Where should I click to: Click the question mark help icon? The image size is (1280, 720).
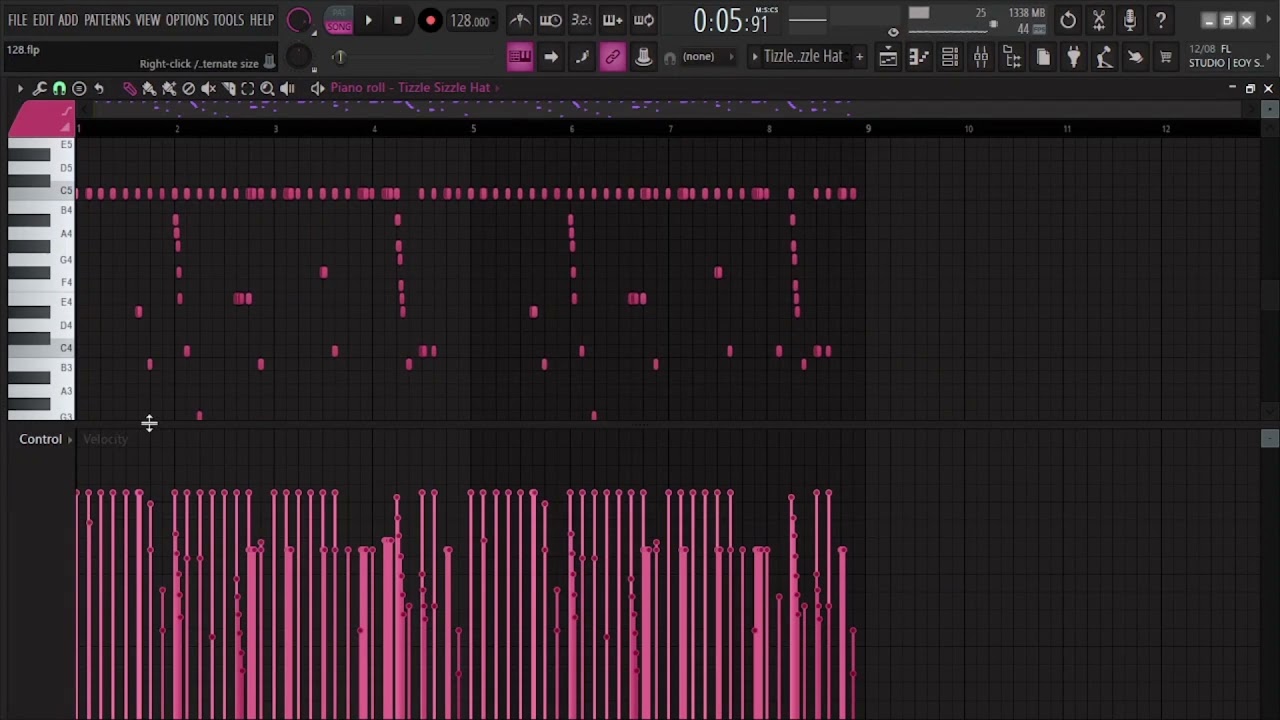tap(1161, 20)
